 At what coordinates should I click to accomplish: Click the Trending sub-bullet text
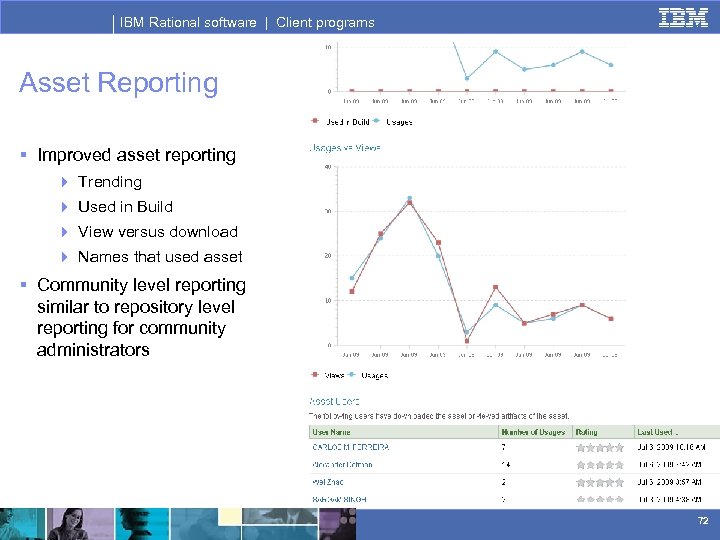pyautogui.click(x=110, y=182)
